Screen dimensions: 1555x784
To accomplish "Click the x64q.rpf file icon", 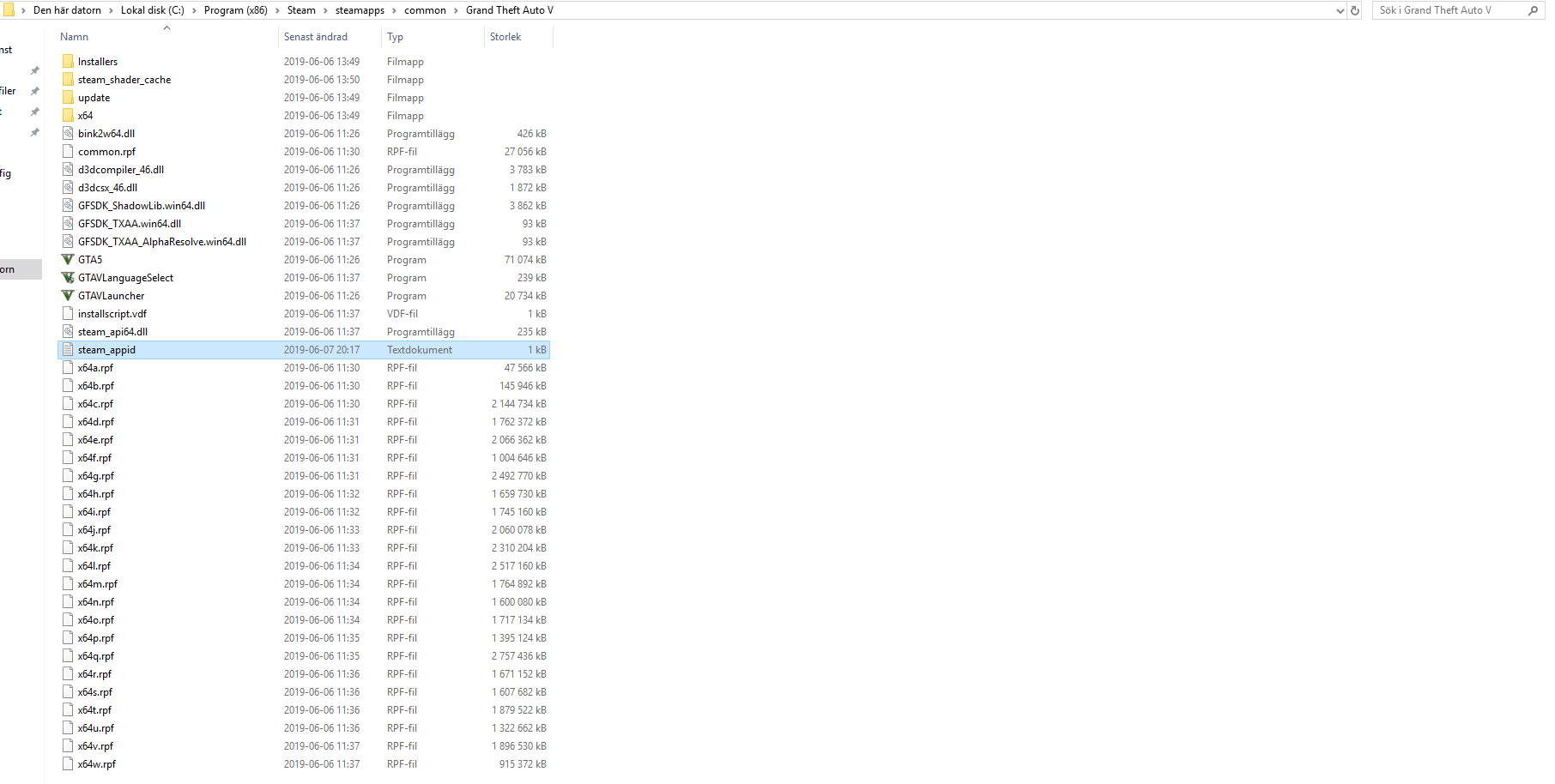I will [x=68, y=656].
